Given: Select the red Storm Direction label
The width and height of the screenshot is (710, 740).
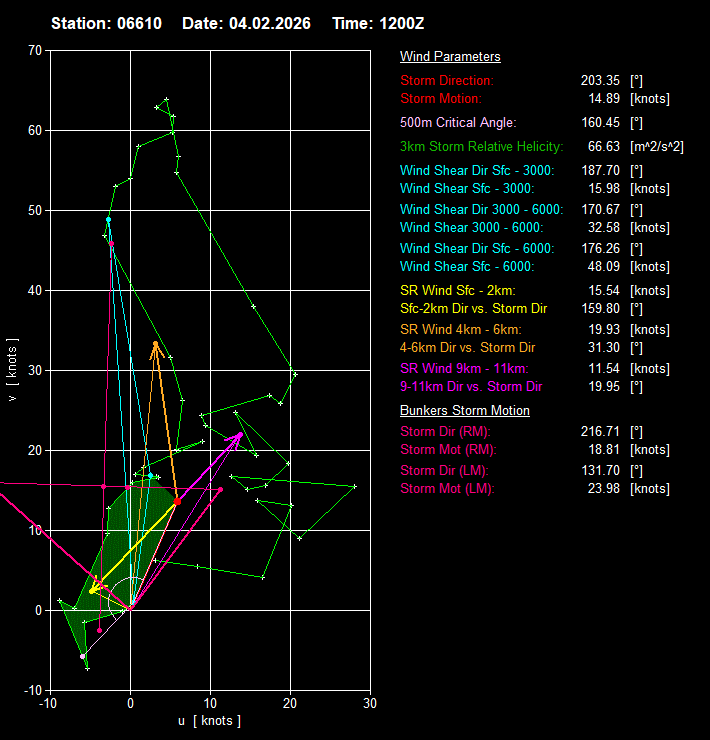Looking at the screenshot, I should (x=447, y=80).
